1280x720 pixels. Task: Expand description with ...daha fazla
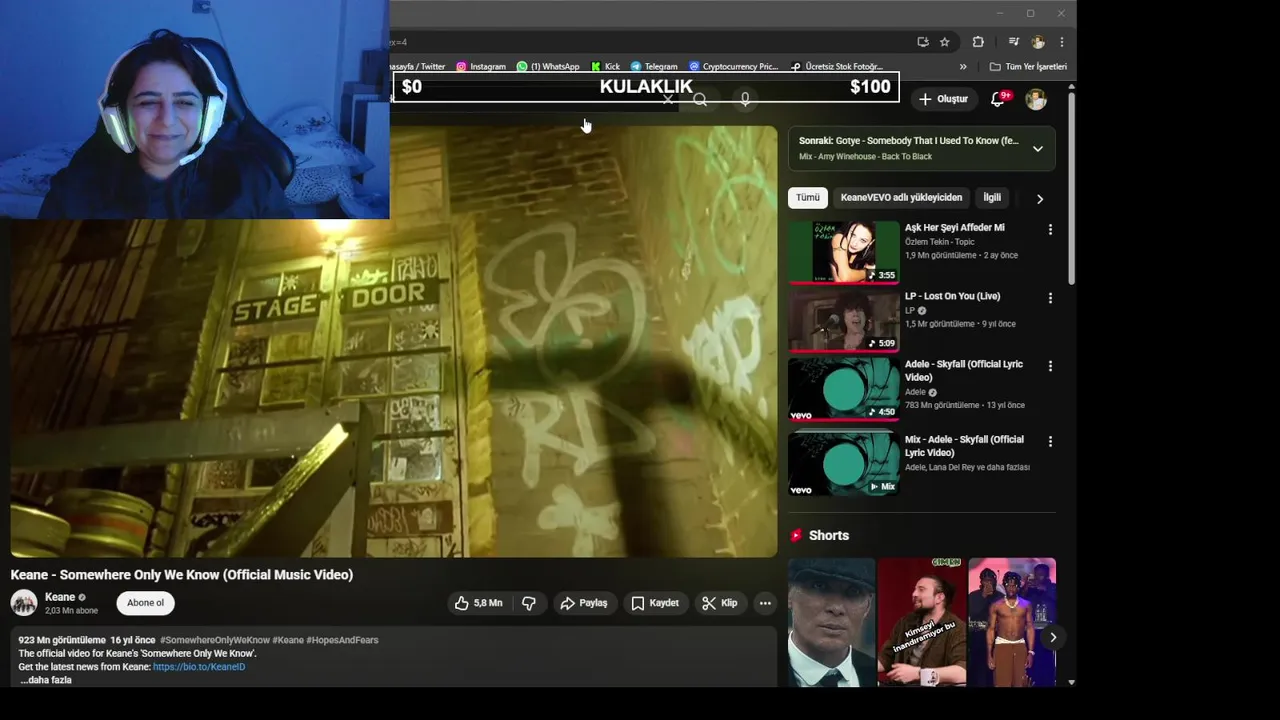[x=46, y=680]
